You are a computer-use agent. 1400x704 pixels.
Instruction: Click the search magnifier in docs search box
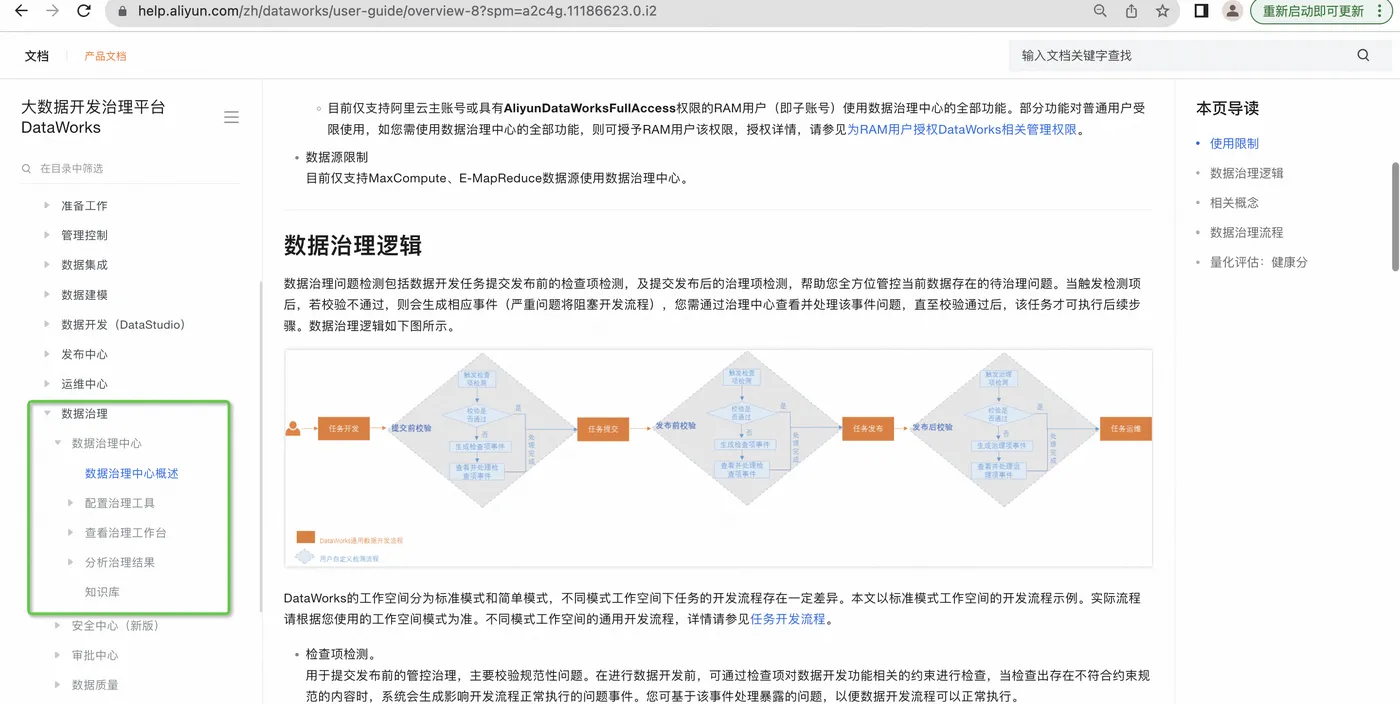coord(1363,55)
